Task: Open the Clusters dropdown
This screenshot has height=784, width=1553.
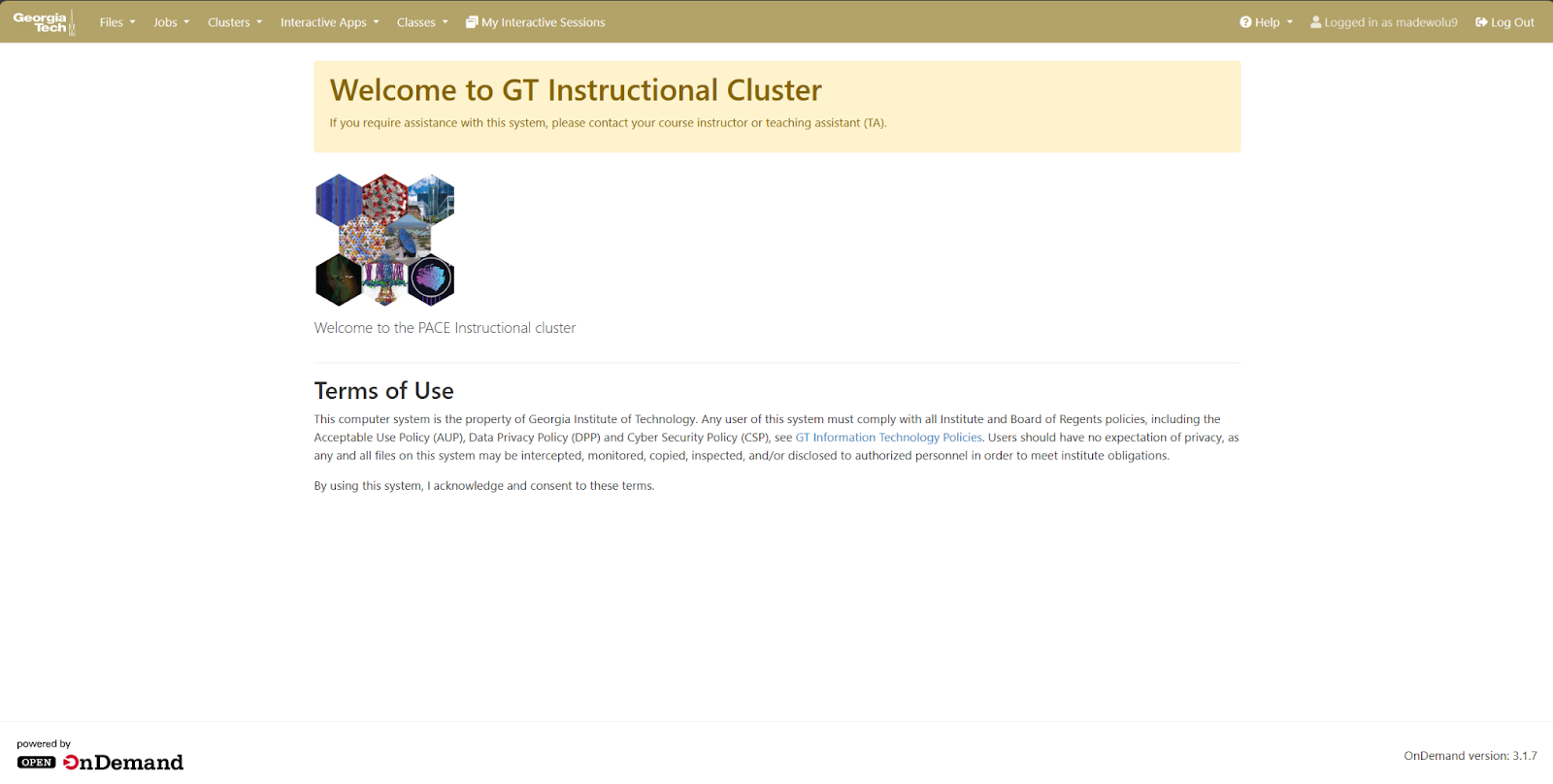Action: (x=235, y=22)
